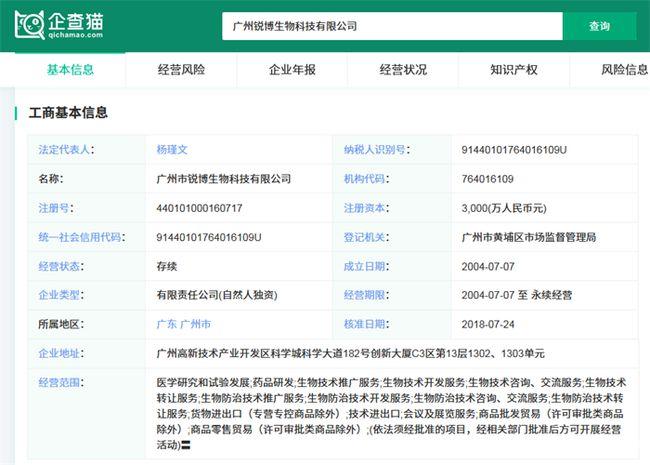Switch to the 经营风险 tab

(181, 70)
